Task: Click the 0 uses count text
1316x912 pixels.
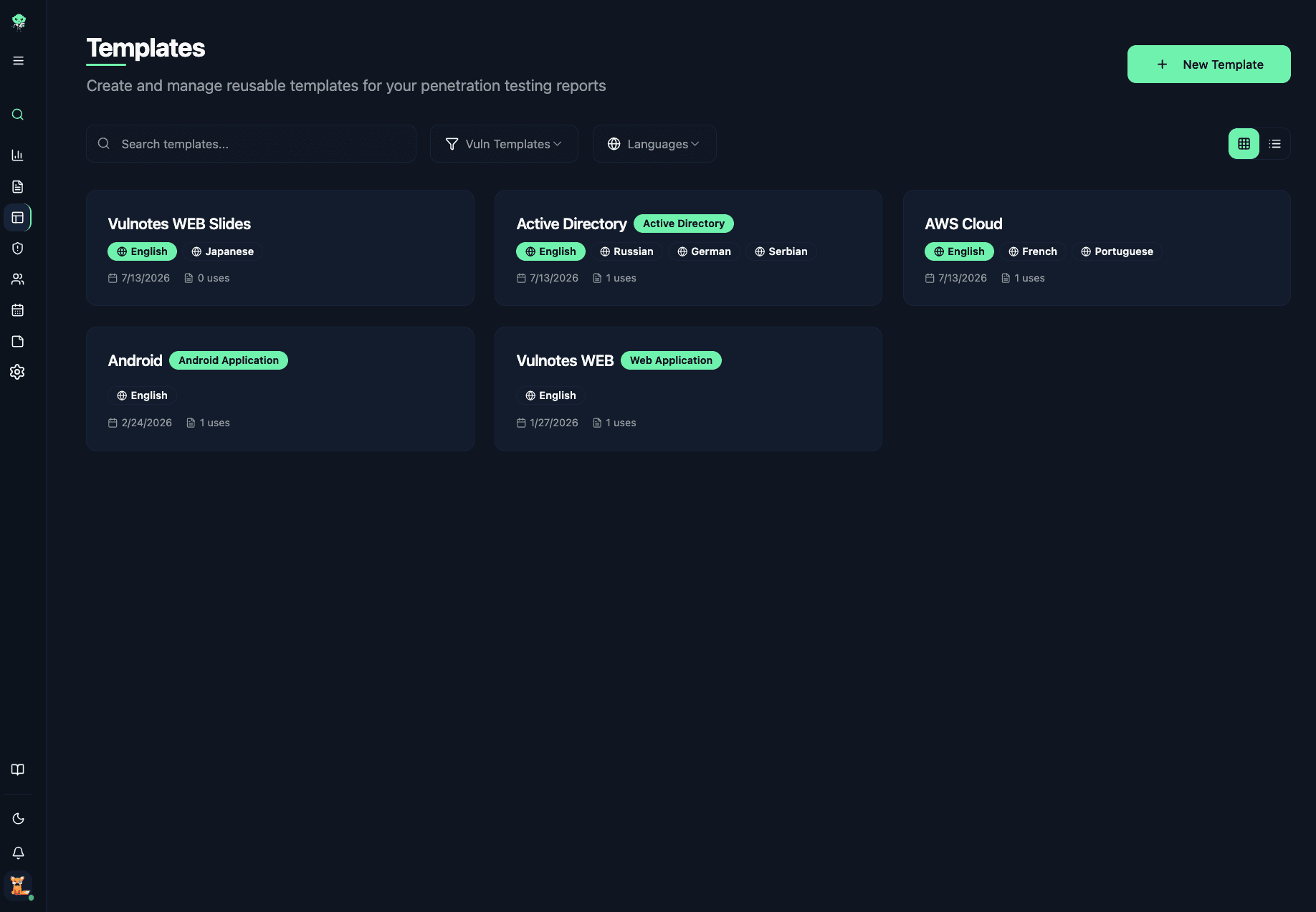Action: (214, 278)
